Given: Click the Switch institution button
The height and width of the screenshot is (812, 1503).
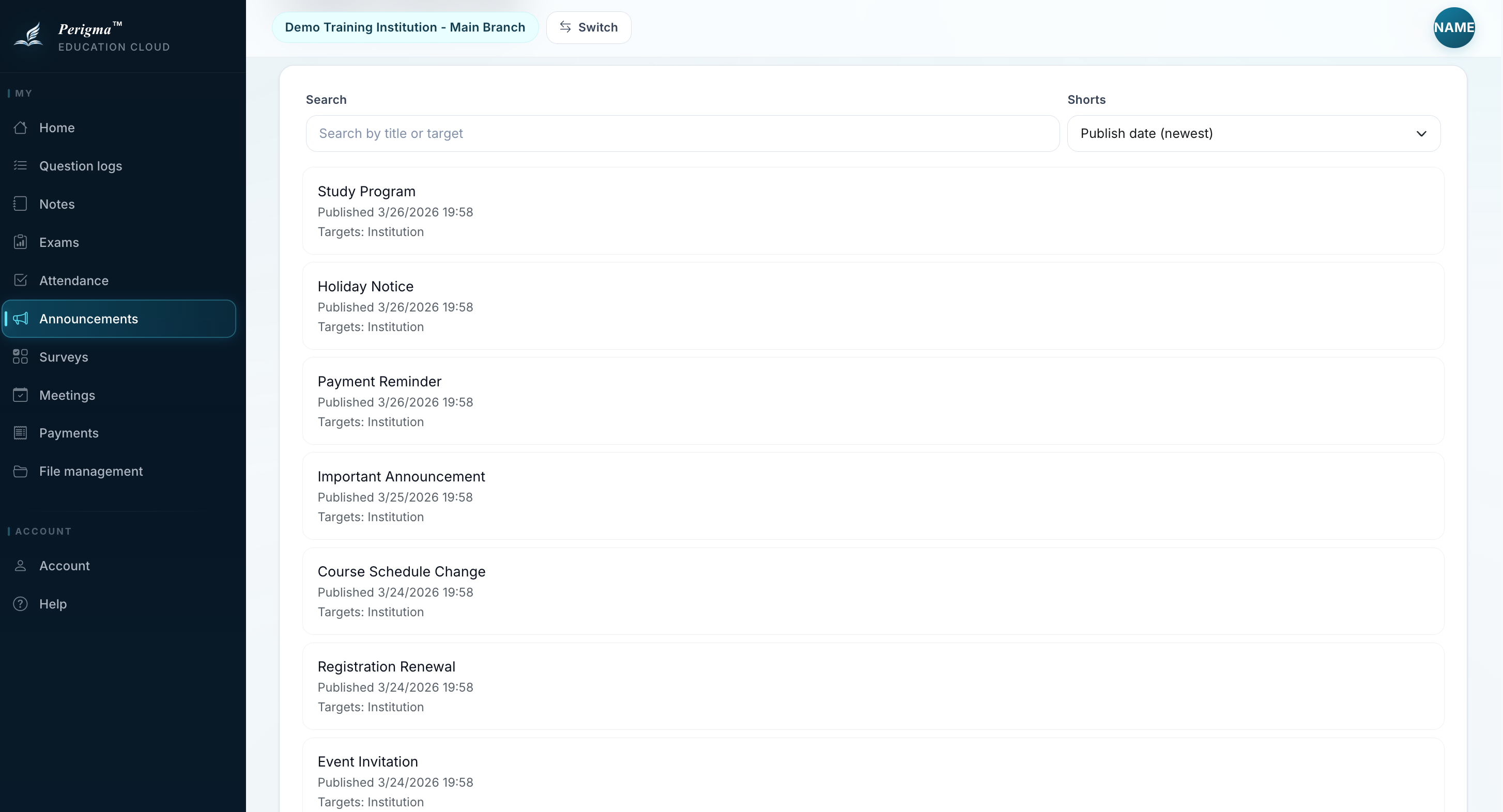Looking at the screenshot, I should (588, 27).
